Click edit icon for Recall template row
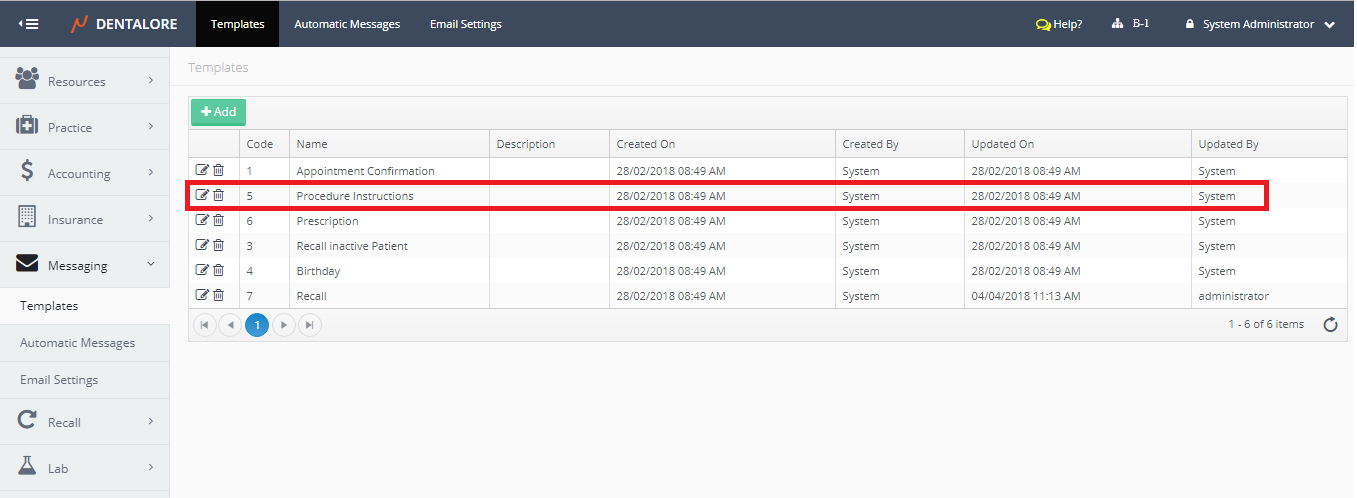 pyautogui.click(x=202, y=295)
